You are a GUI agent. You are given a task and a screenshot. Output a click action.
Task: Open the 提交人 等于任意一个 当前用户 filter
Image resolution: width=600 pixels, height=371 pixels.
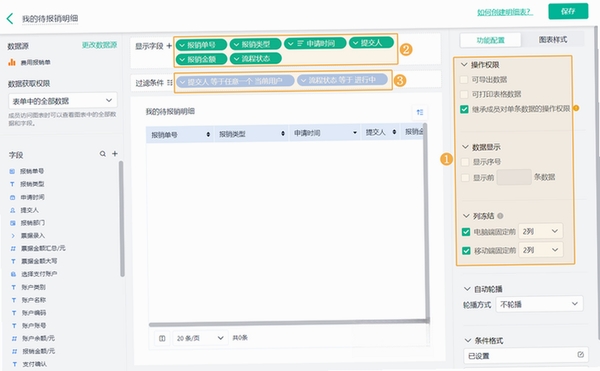(x=235, y=81)
